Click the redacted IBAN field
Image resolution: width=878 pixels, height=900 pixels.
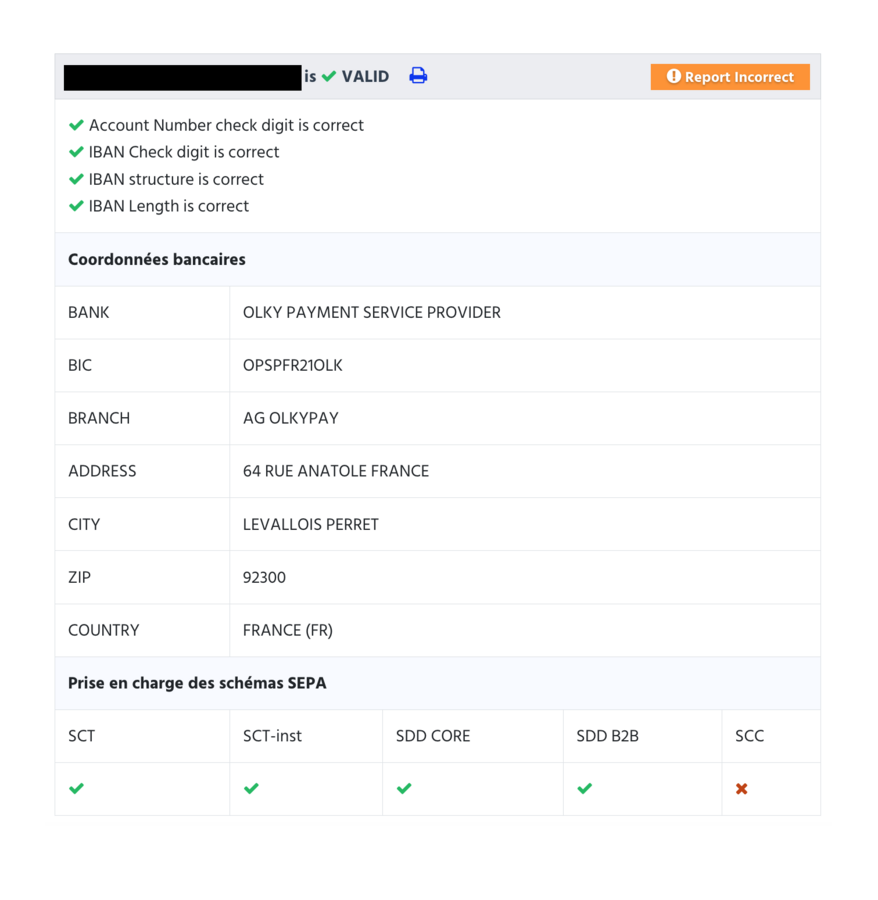(183, 76)
